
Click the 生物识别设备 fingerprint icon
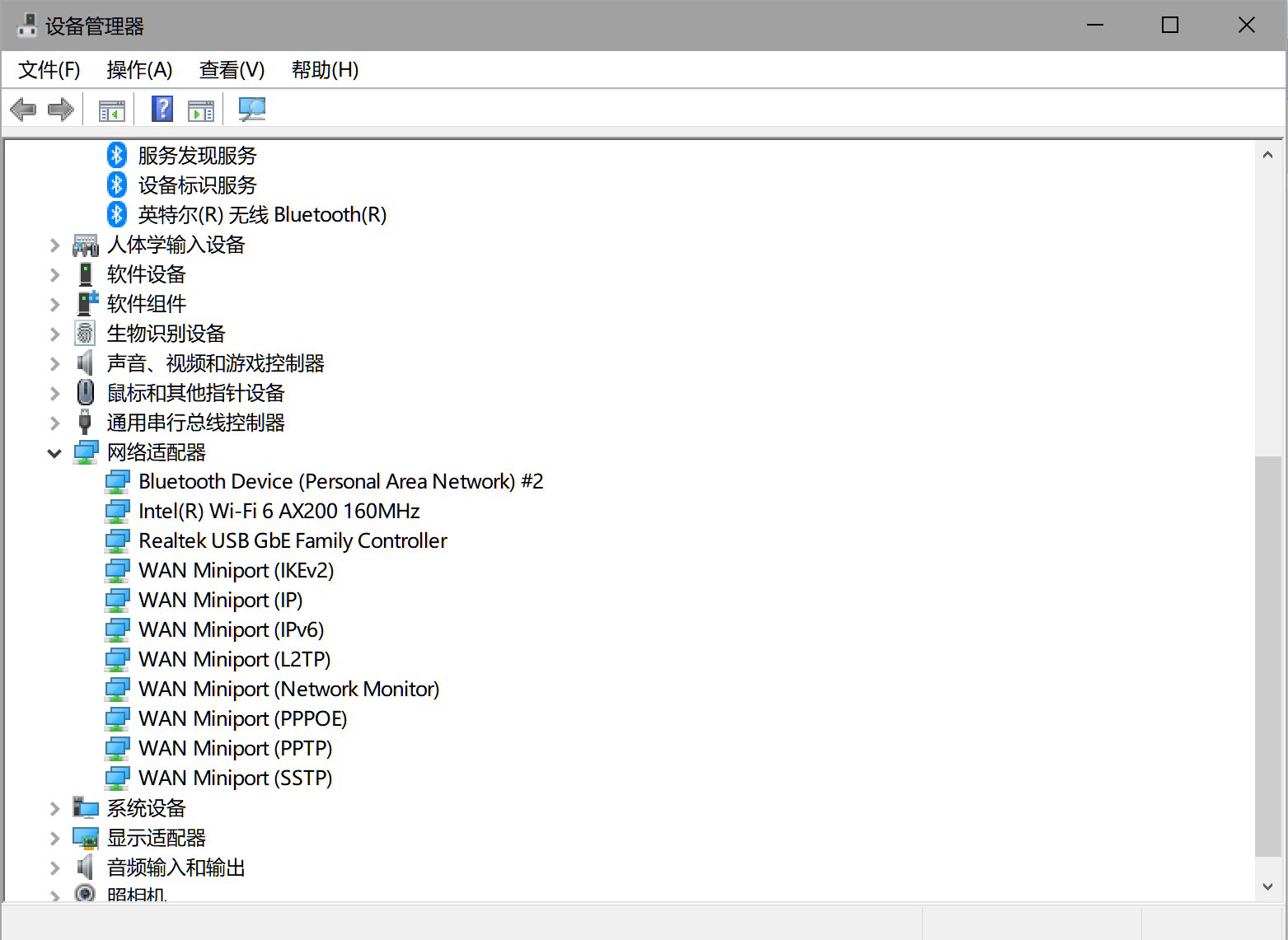coord(85,333)
